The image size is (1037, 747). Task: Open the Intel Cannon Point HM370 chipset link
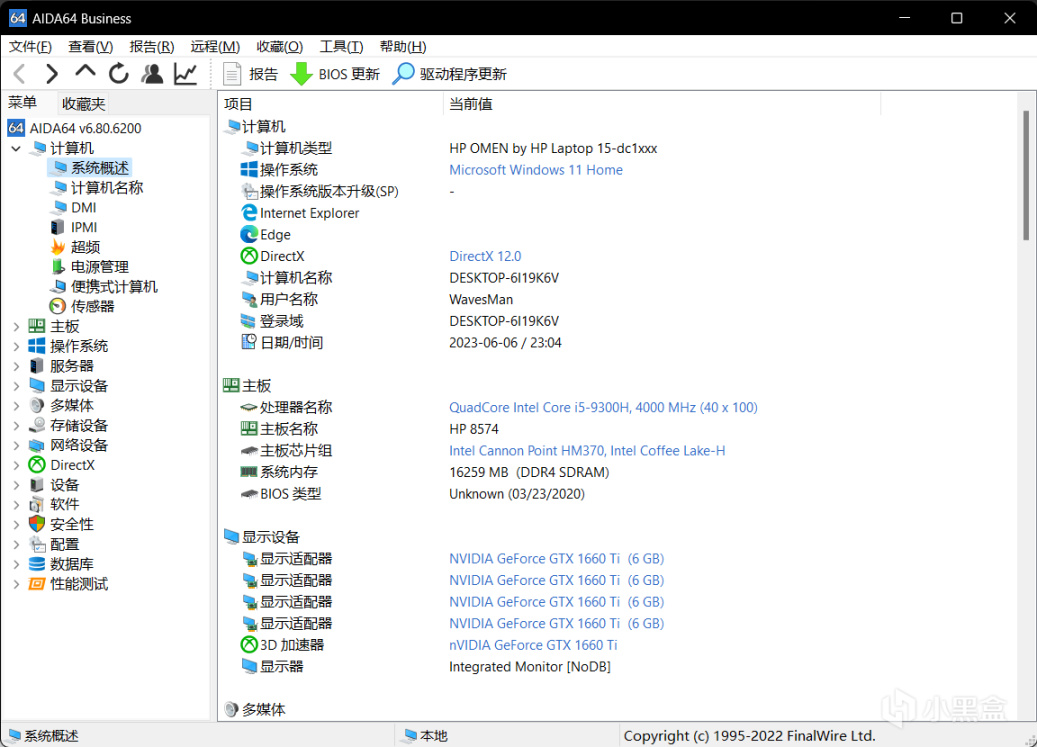pyautogui.click(x=587, y=451)
